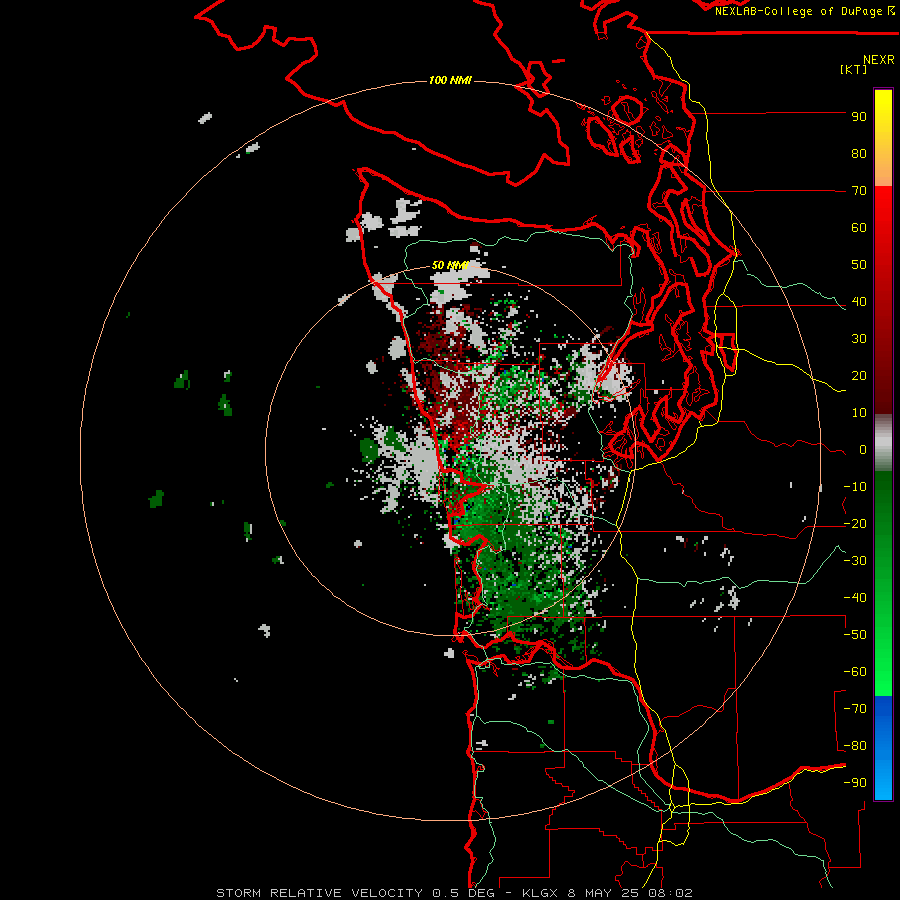Click the 30 value on velocity scale
The height and width of the screenshot is (900, 900).
(859, 339)
